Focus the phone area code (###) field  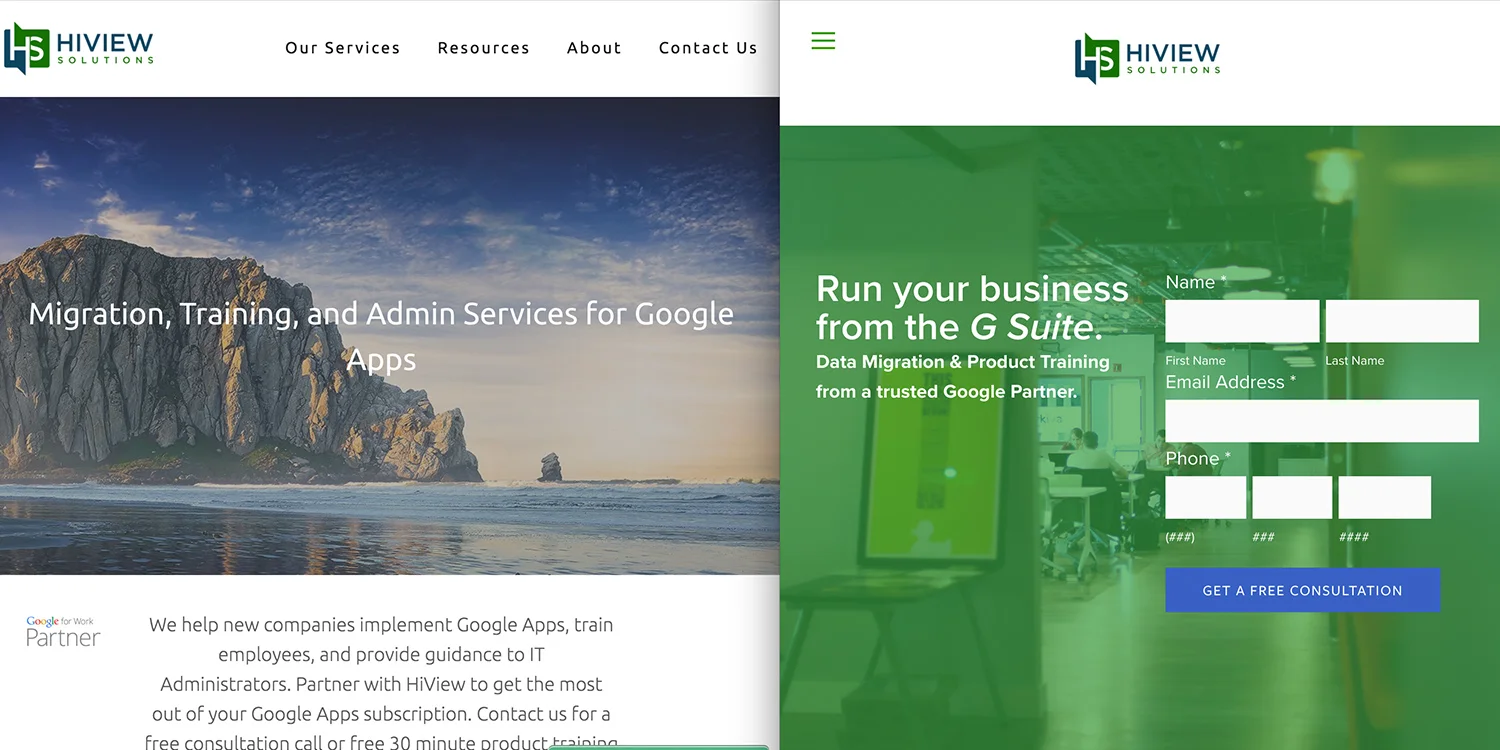tap(1206, 497)
